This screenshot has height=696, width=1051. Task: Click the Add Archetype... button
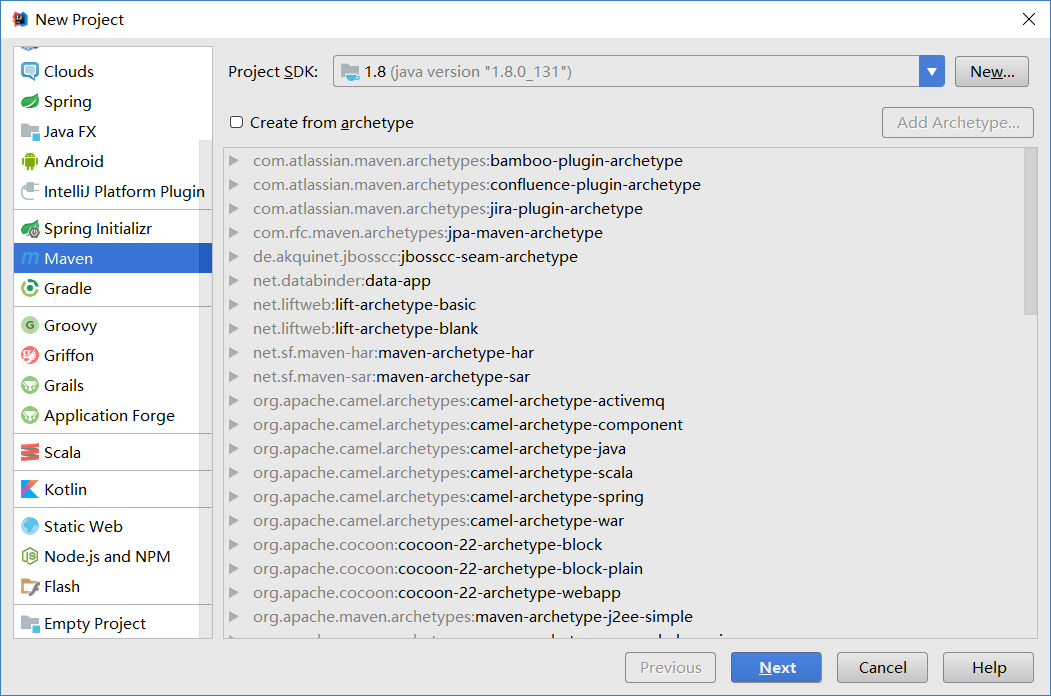click(958, 123)
